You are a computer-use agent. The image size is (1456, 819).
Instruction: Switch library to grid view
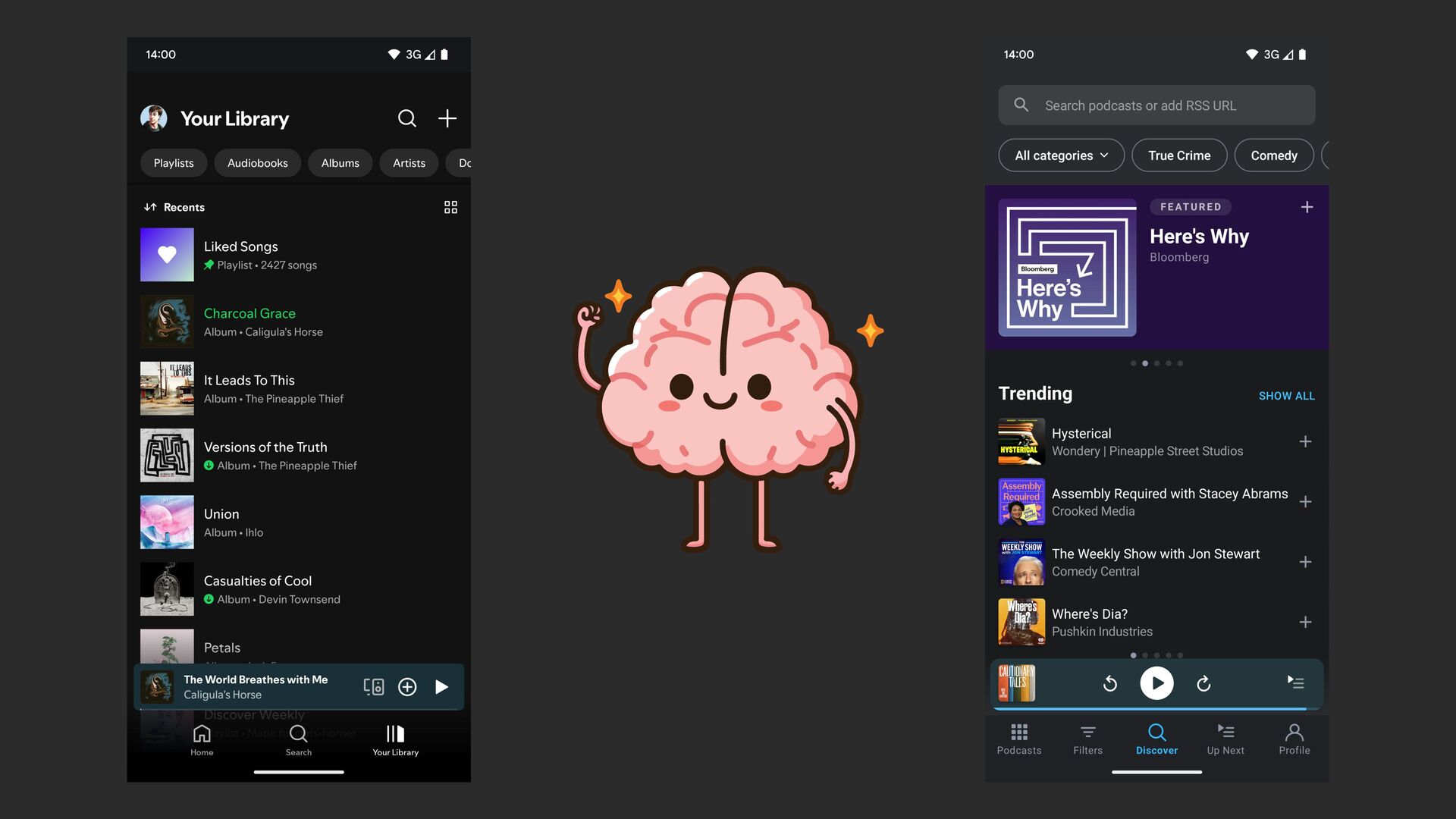[450, 207]
